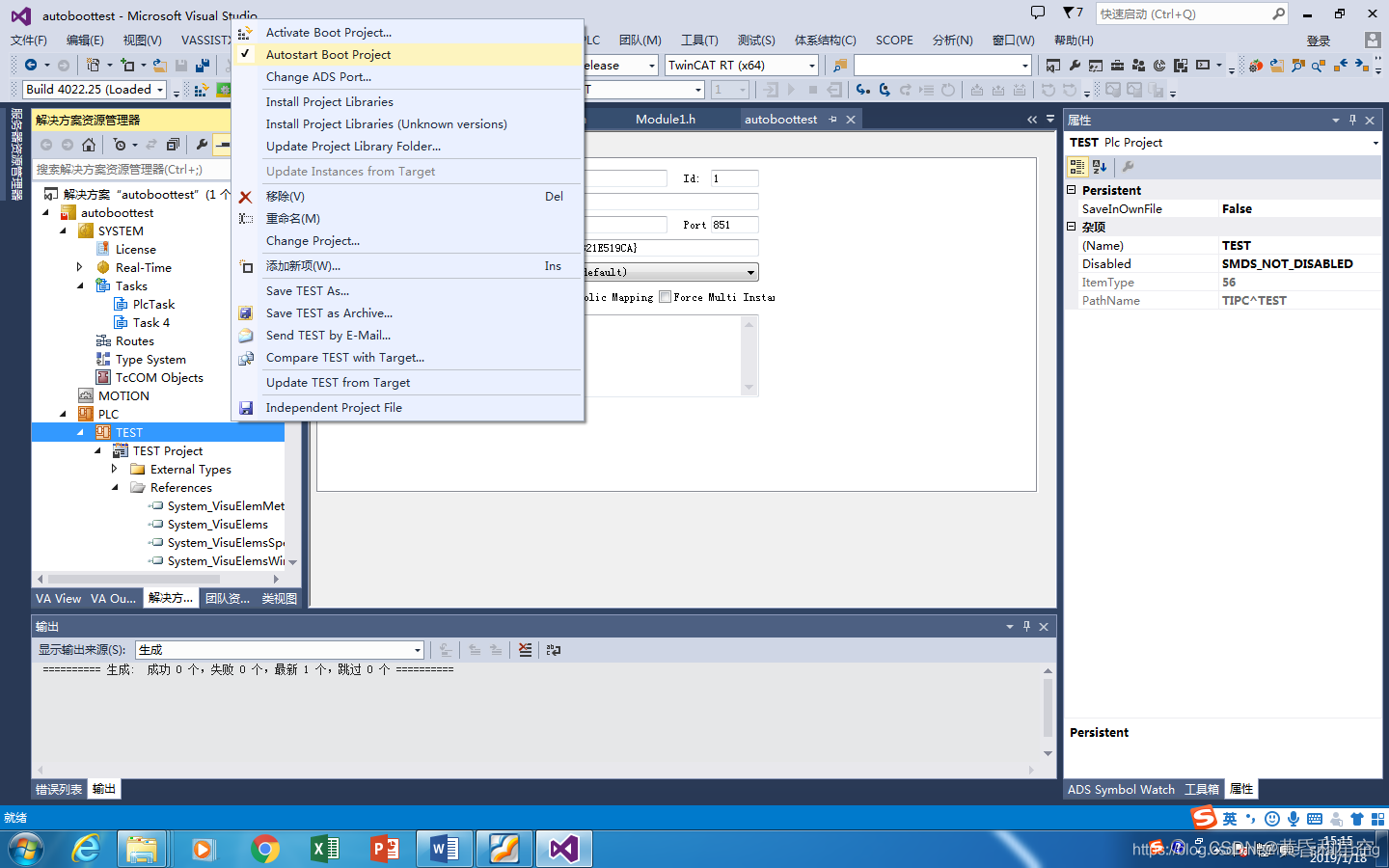Toggle word wrap in Output panel
This screenshot has height=868, width=1389.
pos(554,650)
